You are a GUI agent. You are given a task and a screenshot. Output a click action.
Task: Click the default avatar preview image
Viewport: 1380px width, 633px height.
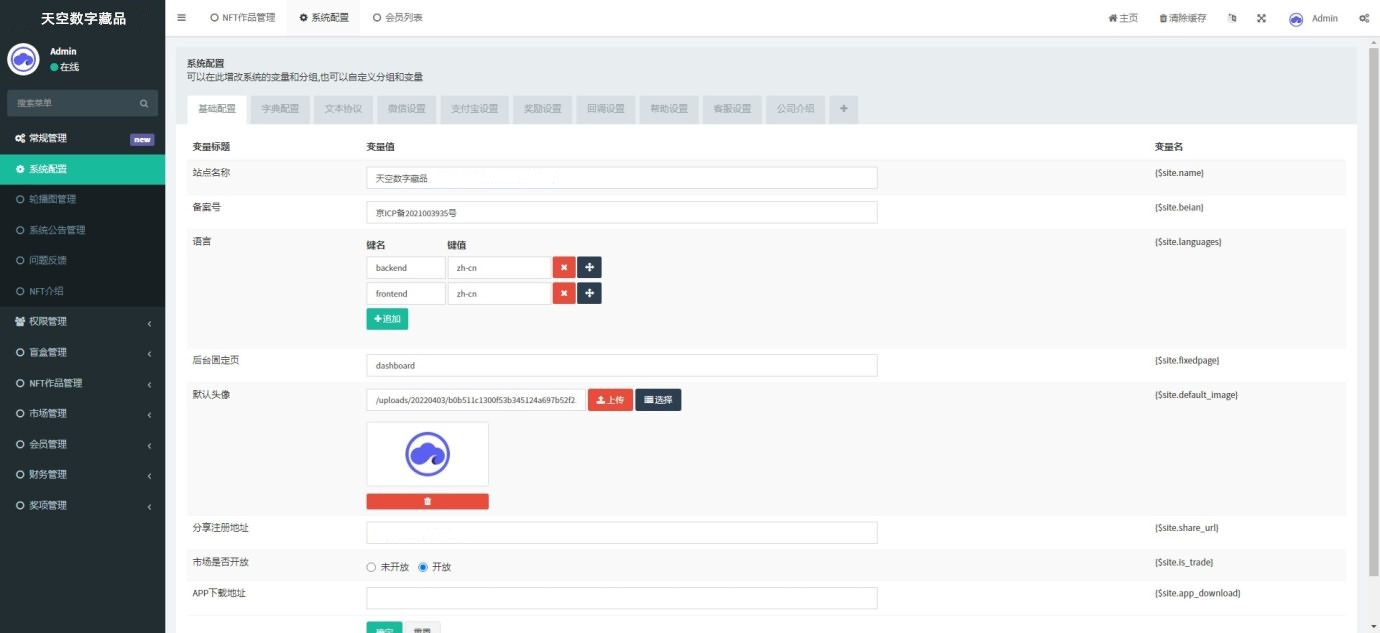428,454
